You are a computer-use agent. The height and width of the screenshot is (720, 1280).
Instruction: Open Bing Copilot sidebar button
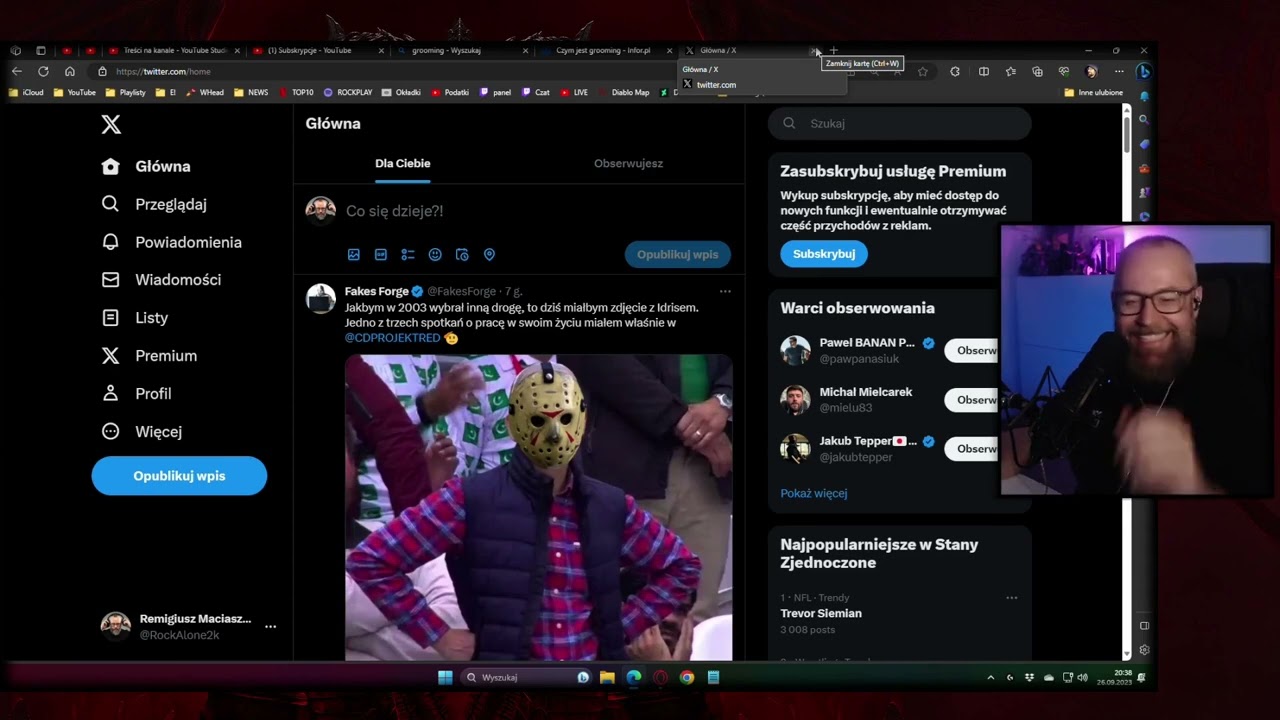pyautogui.click(x=1144, y=71)
